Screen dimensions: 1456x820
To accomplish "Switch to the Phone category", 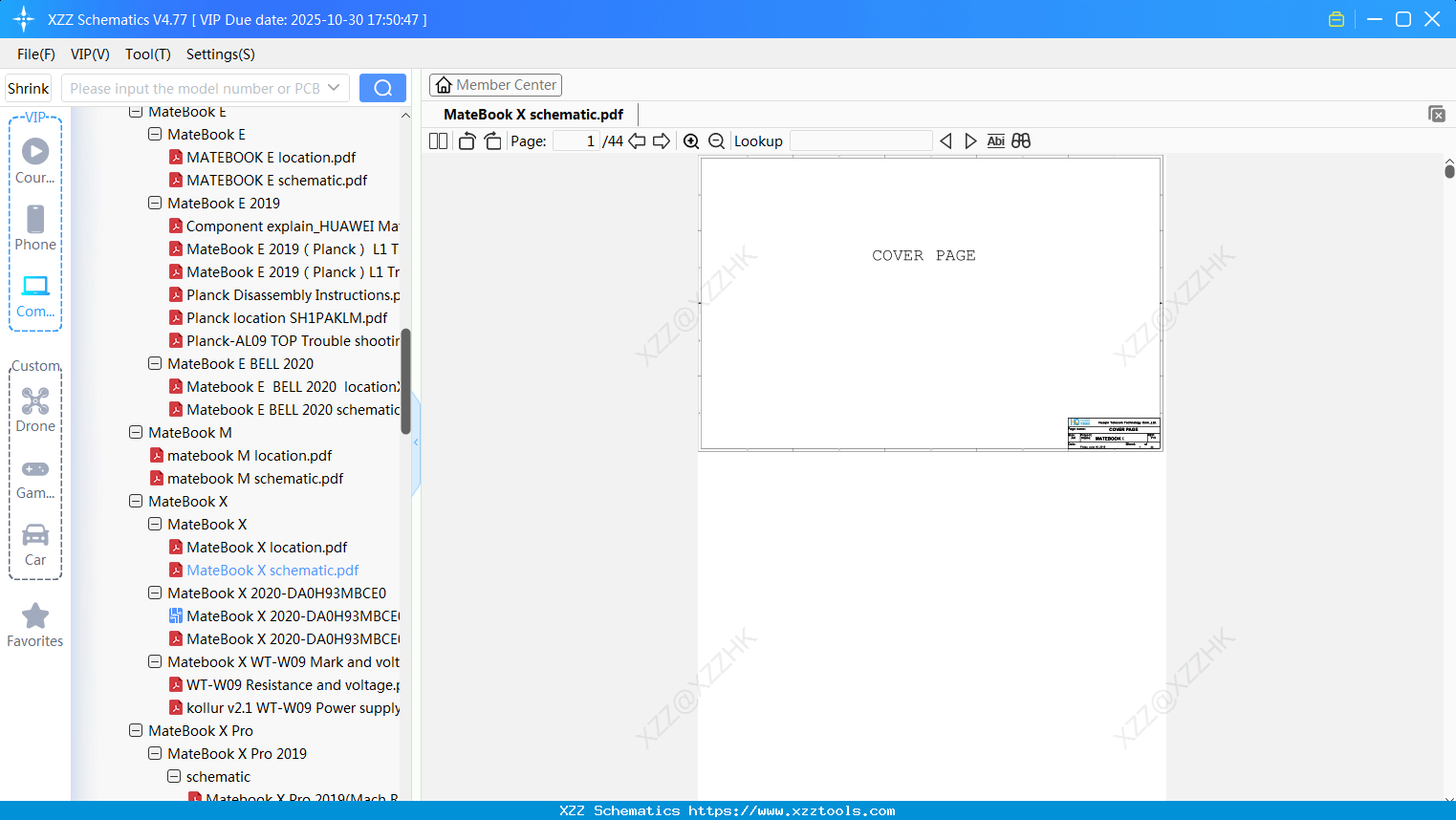I will point(35,227).
